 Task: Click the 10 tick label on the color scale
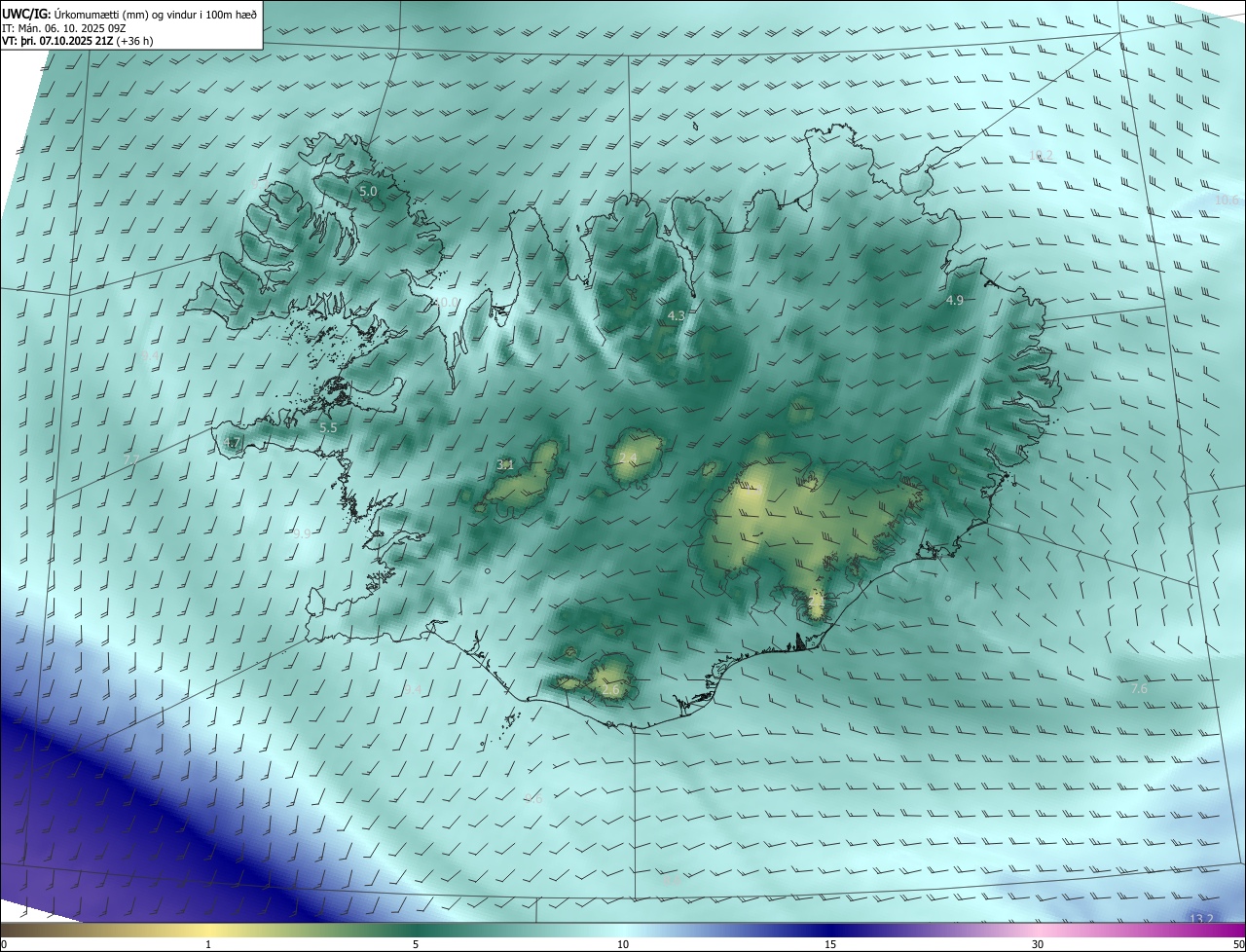pos(623,945)
